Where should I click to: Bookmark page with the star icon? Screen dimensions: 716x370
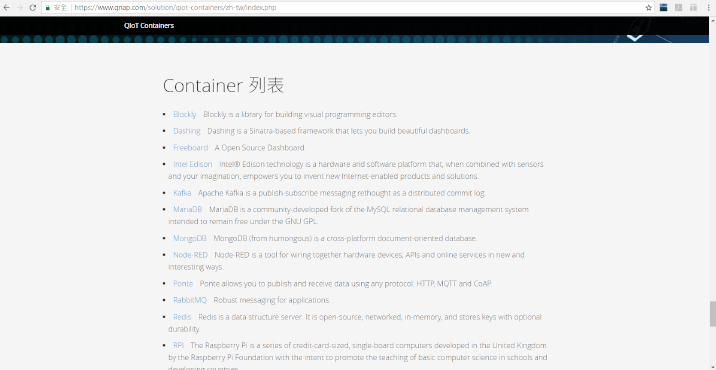tap(648, 8)
